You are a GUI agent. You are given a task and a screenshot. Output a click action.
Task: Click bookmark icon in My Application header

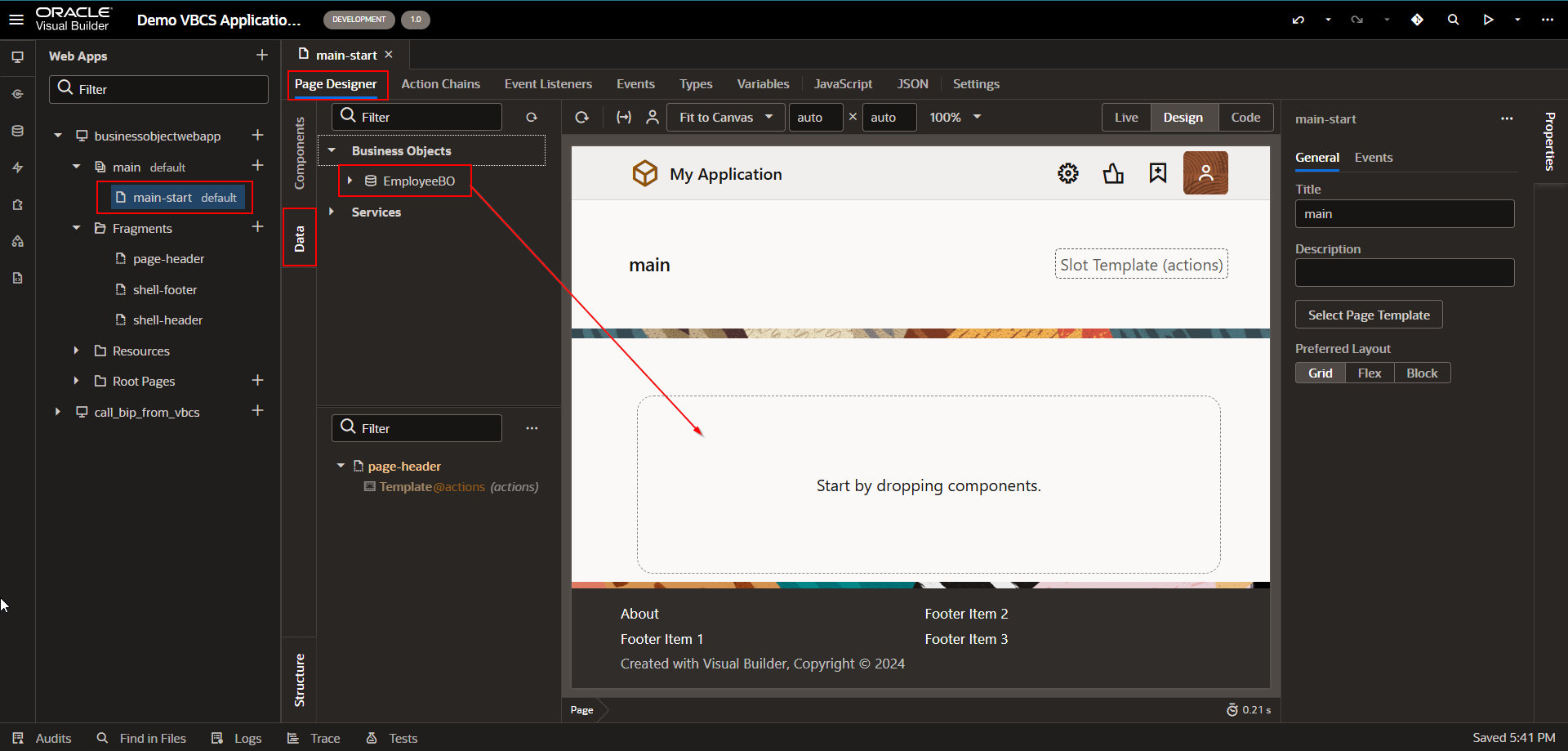point(1158,173)
